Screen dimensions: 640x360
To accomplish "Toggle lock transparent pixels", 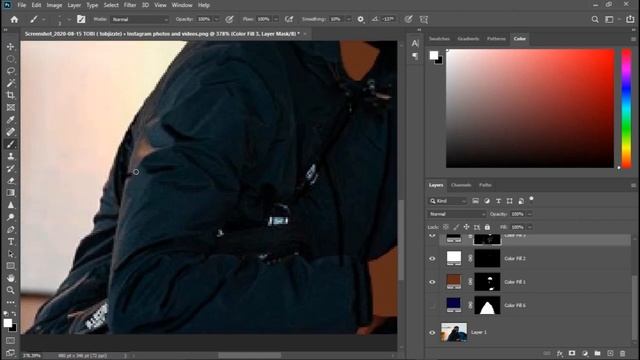I will click(446, 227).
